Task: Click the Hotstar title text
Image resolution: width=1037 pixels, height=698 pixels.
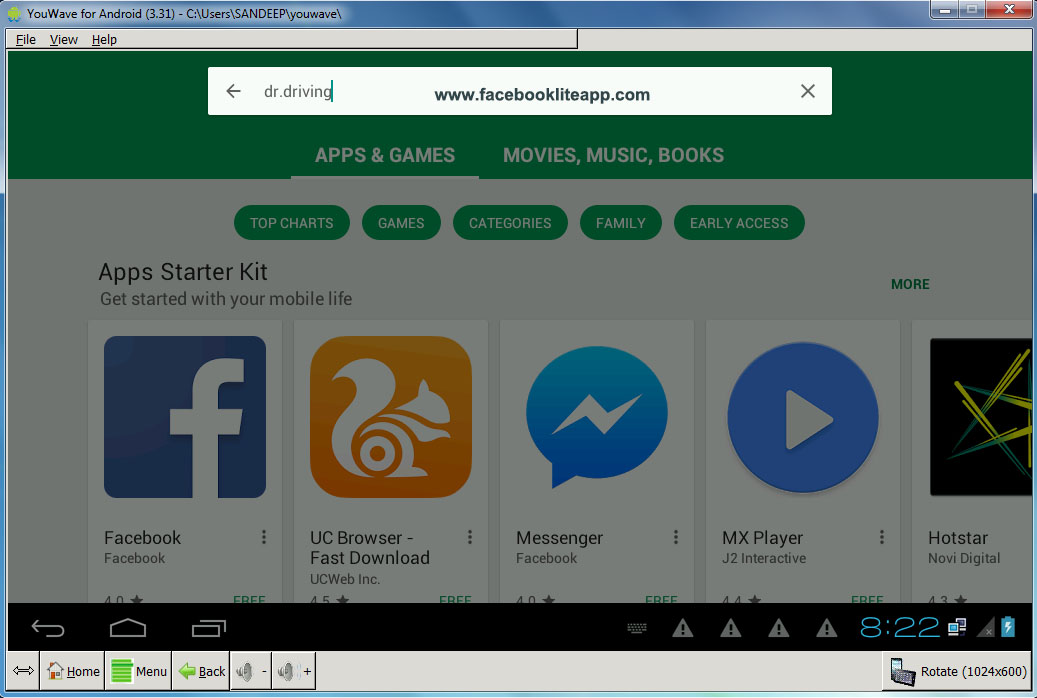Action: [x=958, y=537]
